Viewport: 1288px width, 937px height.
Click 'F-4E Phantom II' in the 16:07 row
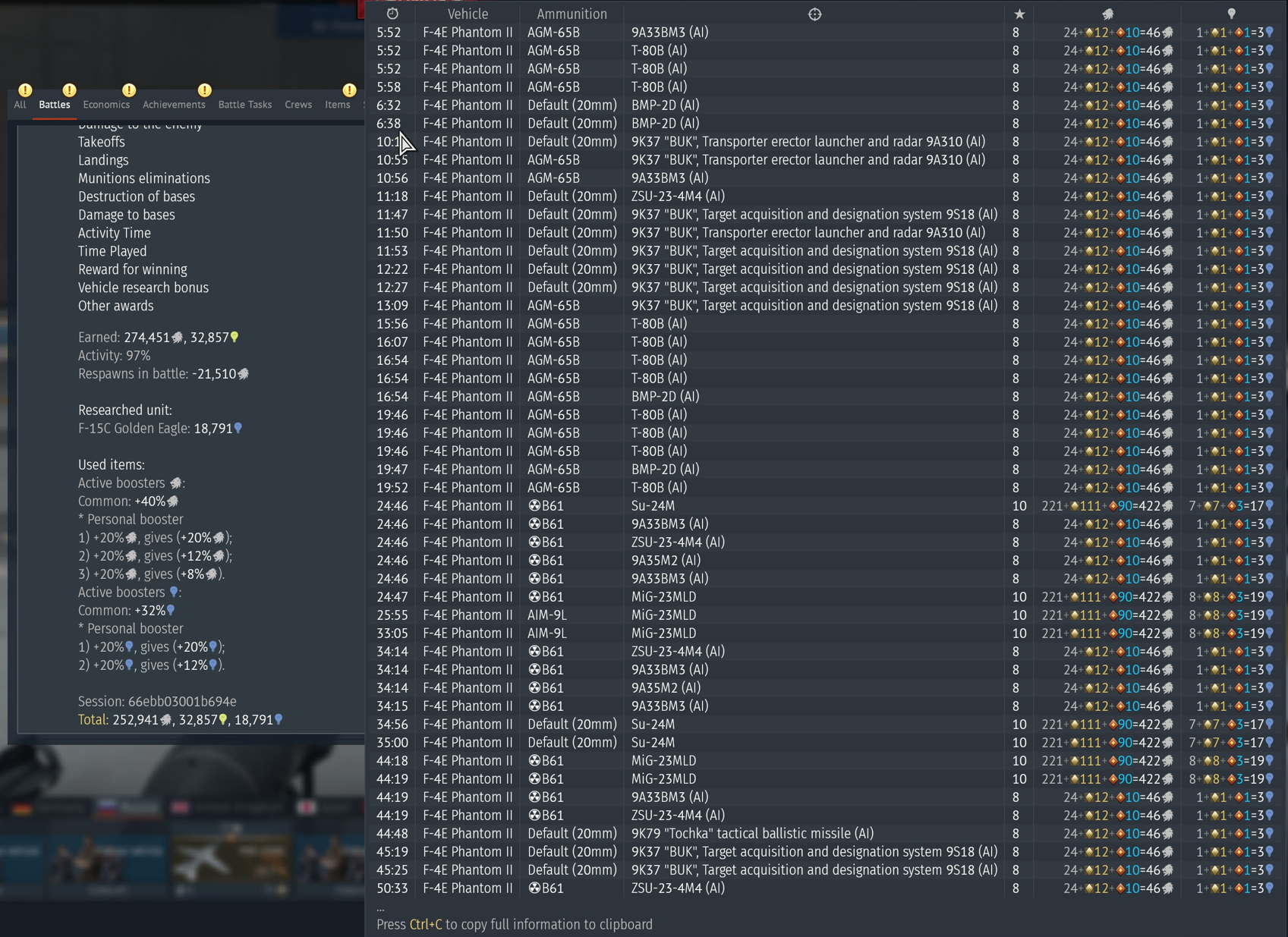[x=468, y=341]
